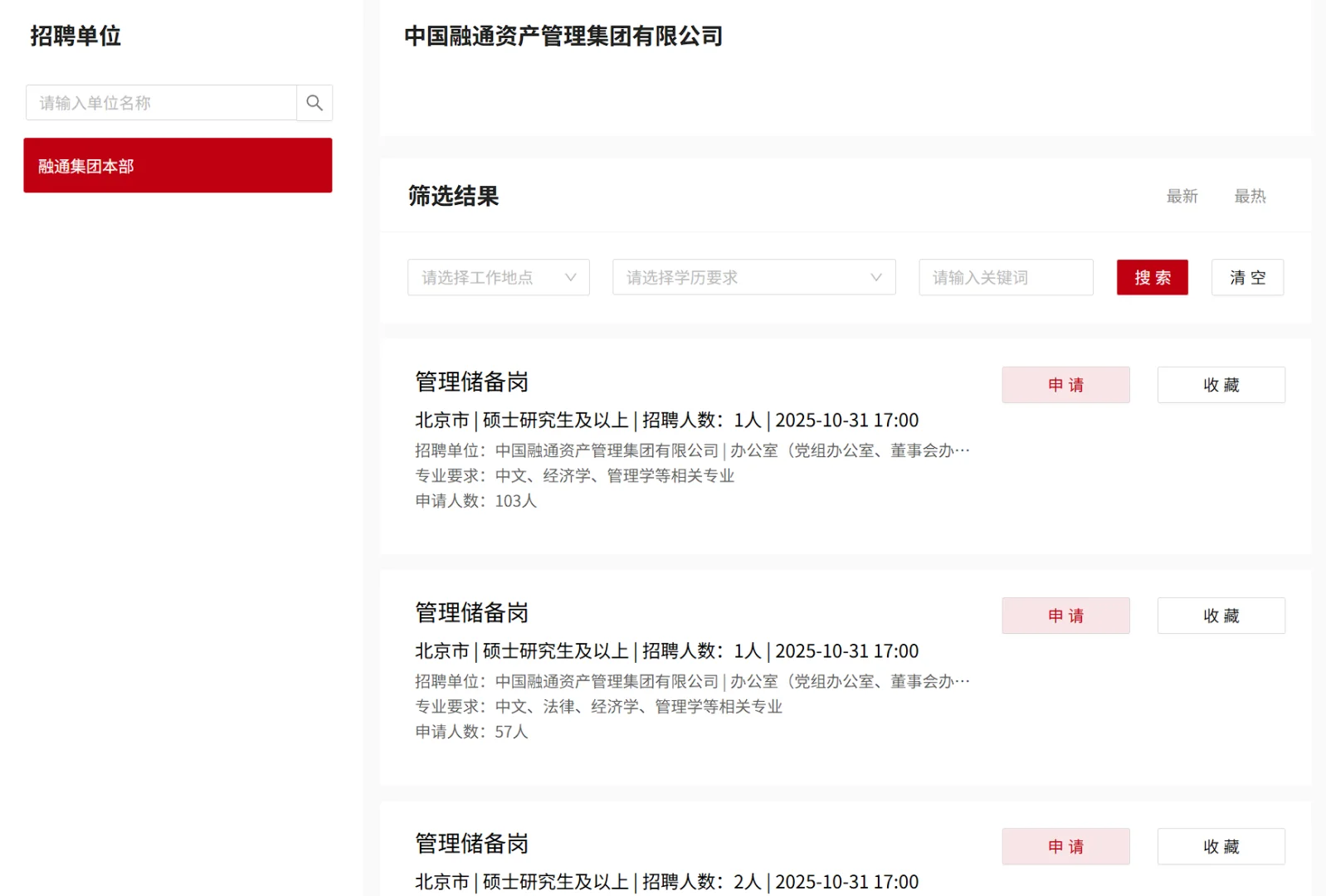Screen dimensions: 1326x896
Task: Click the 申请人数：57人 text
Action: (471, 731)
